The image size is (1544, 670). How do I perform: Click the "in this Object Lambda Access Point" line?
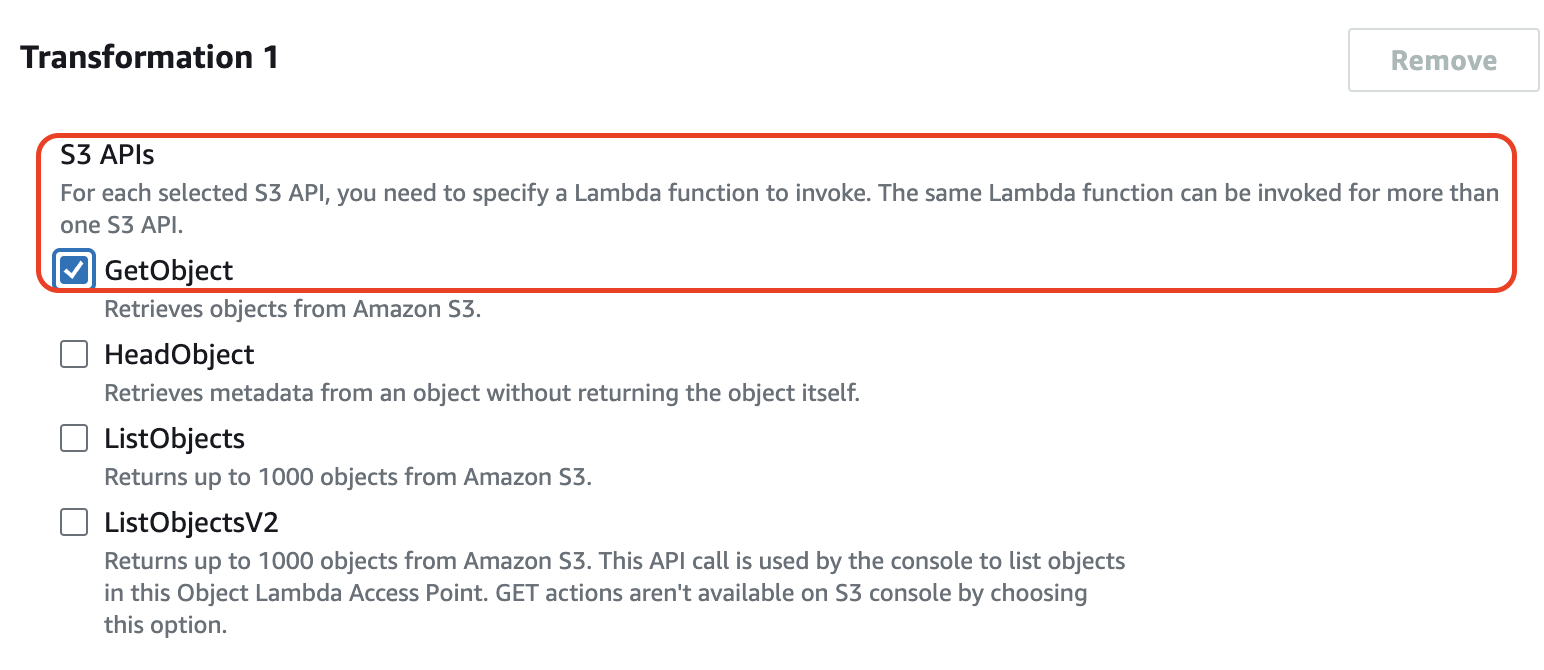click(x=595, y=593)
